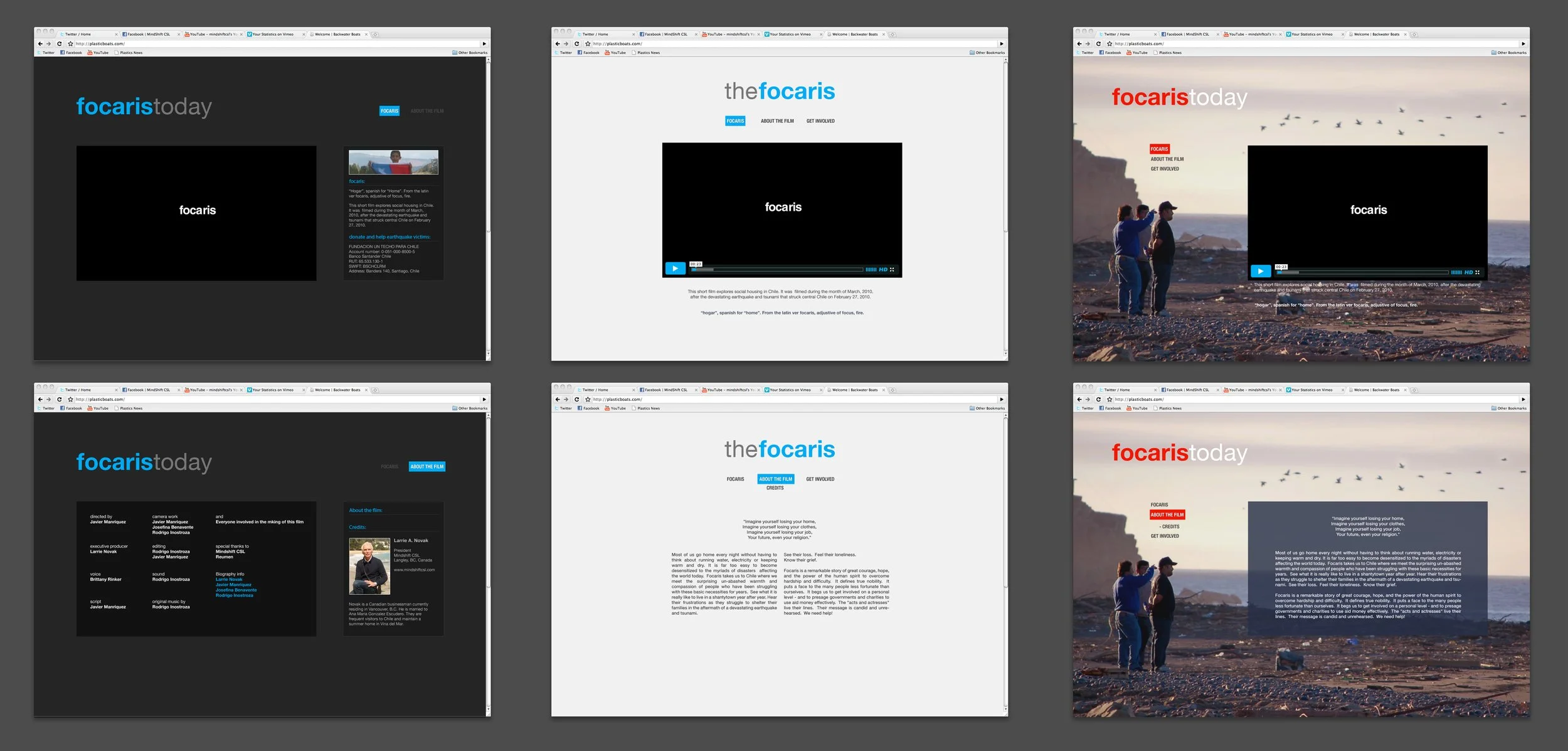Select ABOUT THE FILM on beach-photo video page
Image resolution: width=1568 pixels, height=751 pixels.
1167,159
